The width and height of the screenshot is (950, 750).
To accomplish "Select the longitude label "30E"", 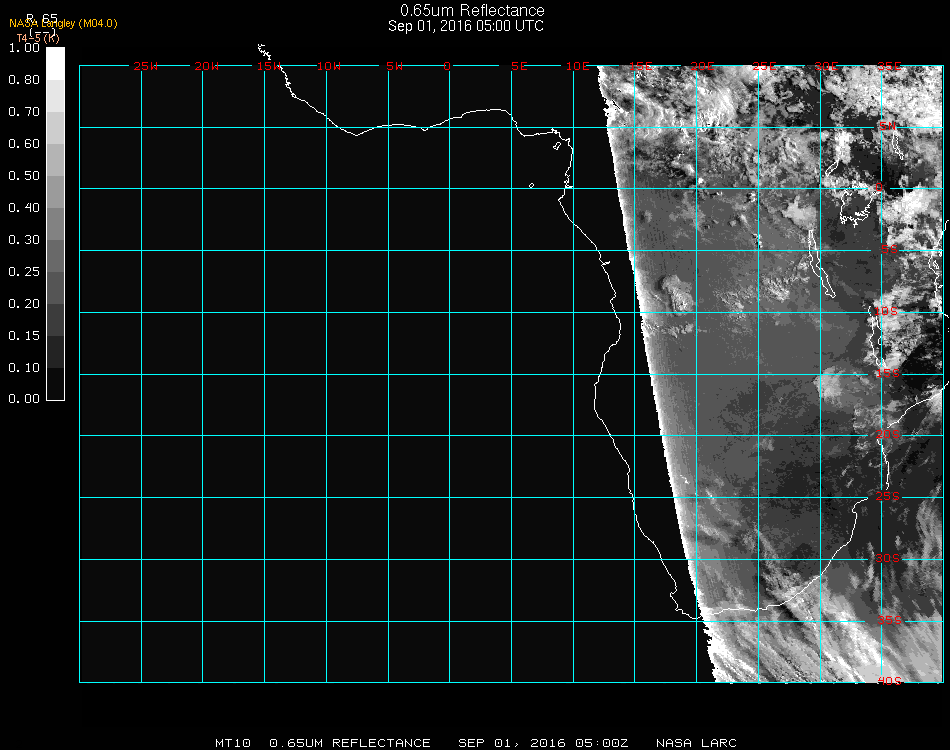I will click(826, 66).
